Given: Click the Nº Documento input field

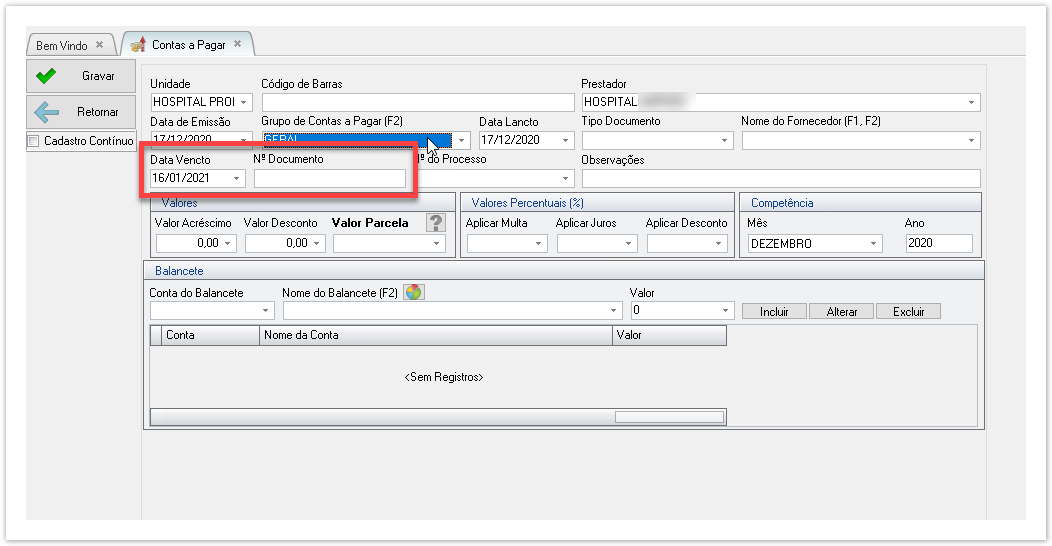Looking at the screenshot, I should (330, 178).
